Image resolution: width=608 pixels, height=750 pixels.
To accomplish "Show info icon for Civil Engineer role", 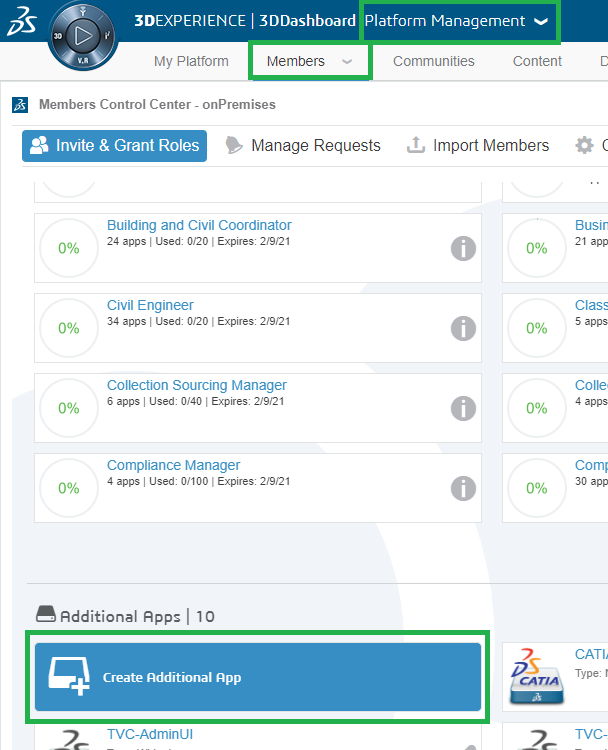I will pos(462,328).
